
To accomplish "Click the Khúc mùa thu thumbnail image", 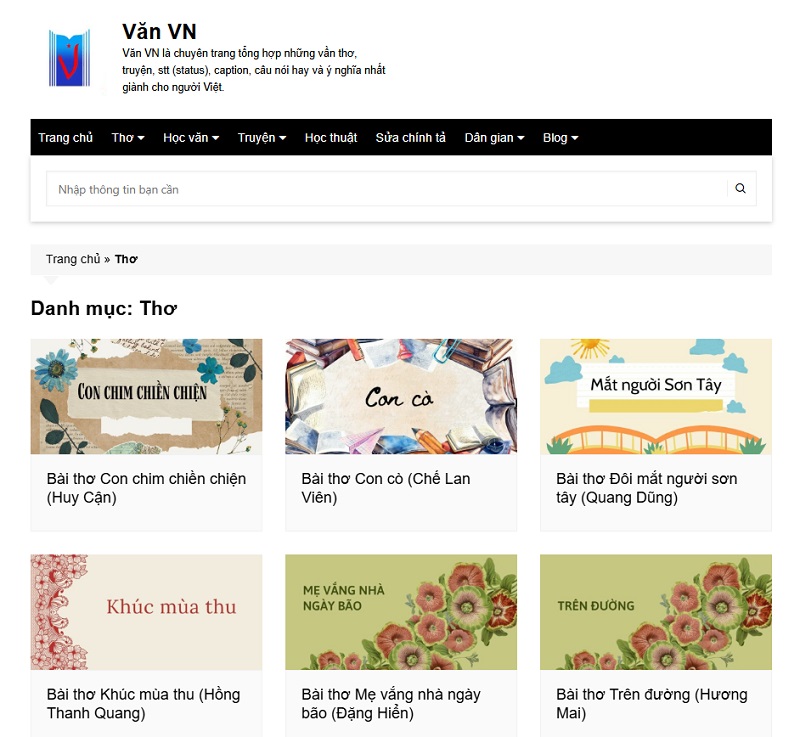I will (146, 612).
